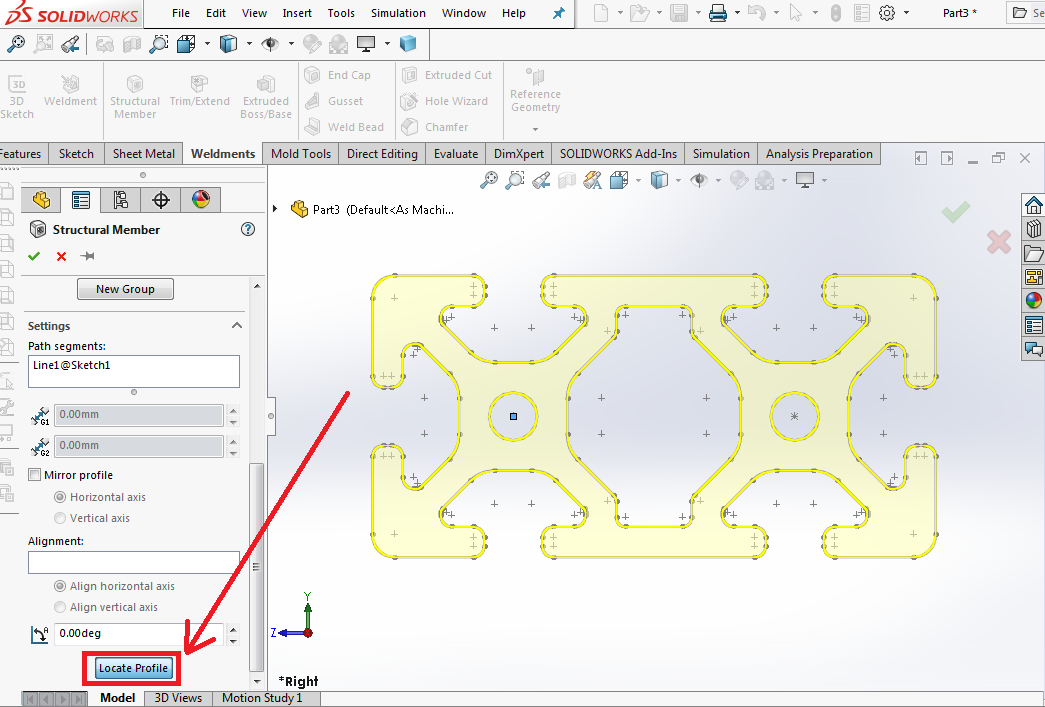
Task: Increase the rotation angle stepper
Action: coord(233,628)
